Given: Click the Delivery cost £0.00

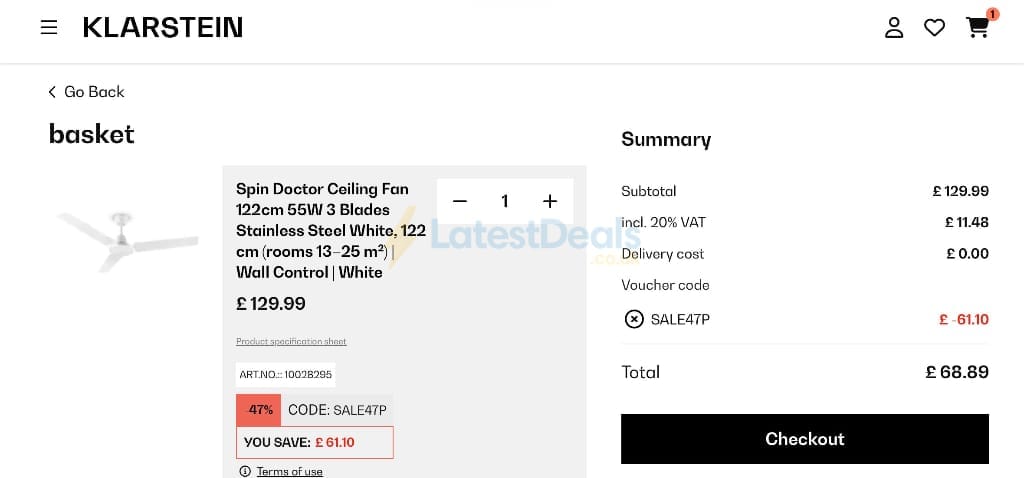Looking at the screenshot, I should [967, 253].
